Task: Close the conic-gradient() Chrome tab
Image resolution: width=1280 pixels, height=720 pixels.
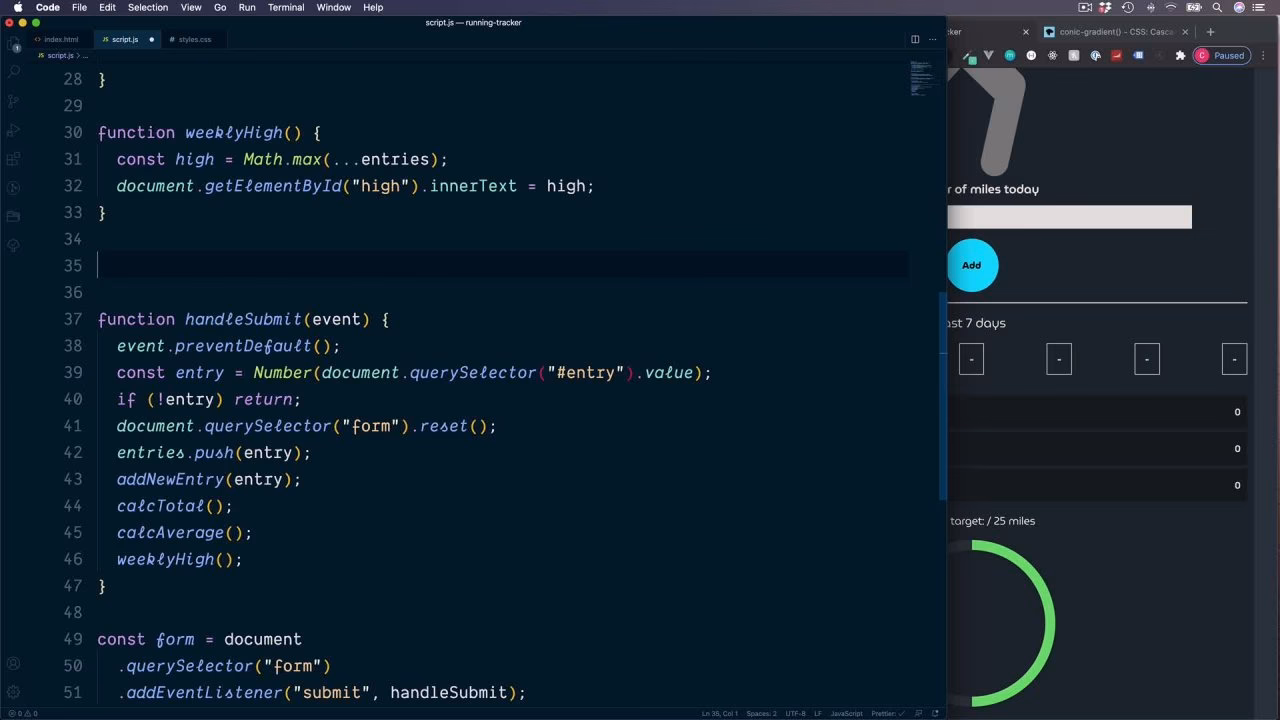Action: pyautogui.click(x=1185, y=32)
